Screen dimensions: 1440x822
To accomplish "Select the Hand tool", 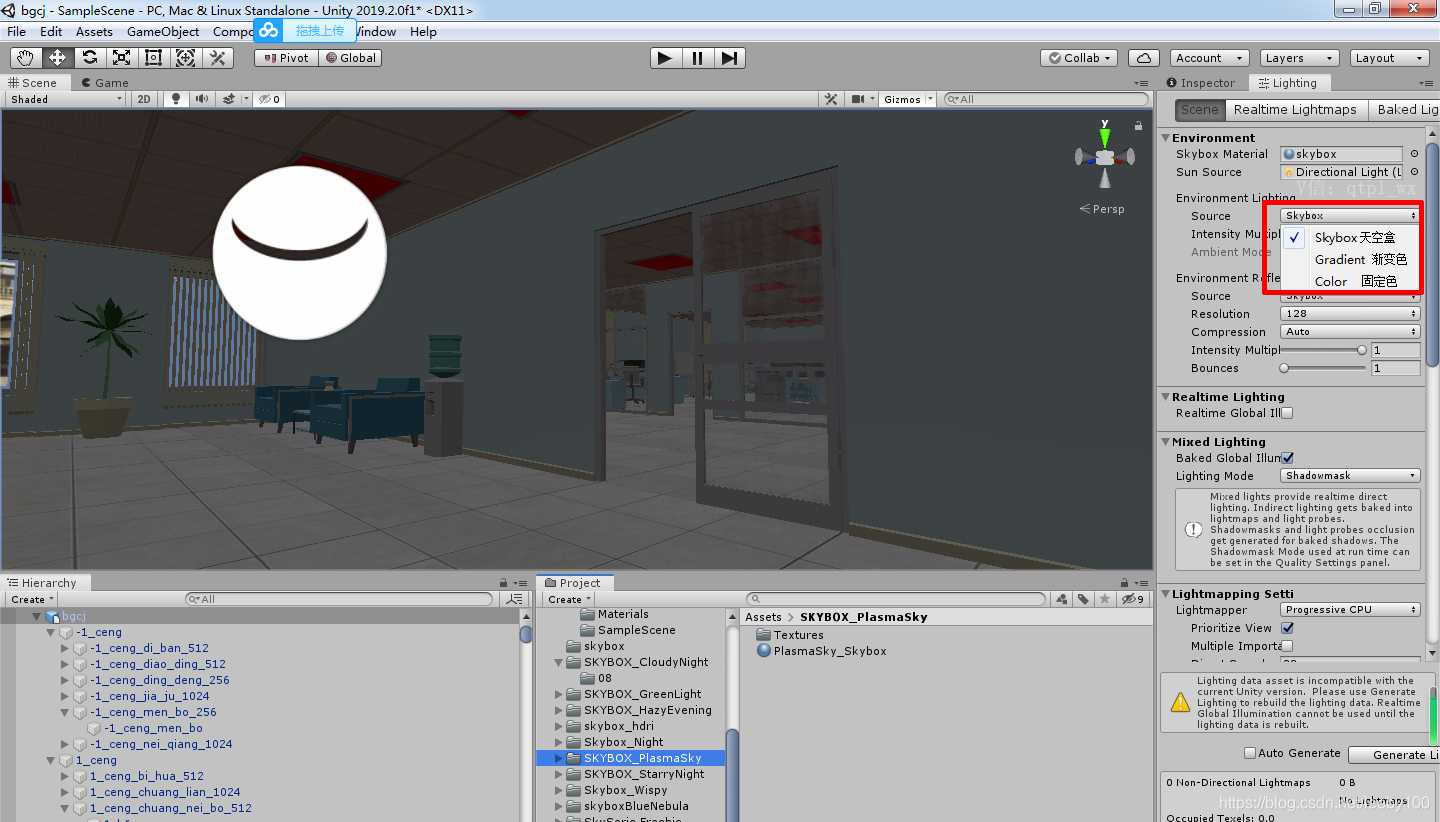I will pos(25,58).
